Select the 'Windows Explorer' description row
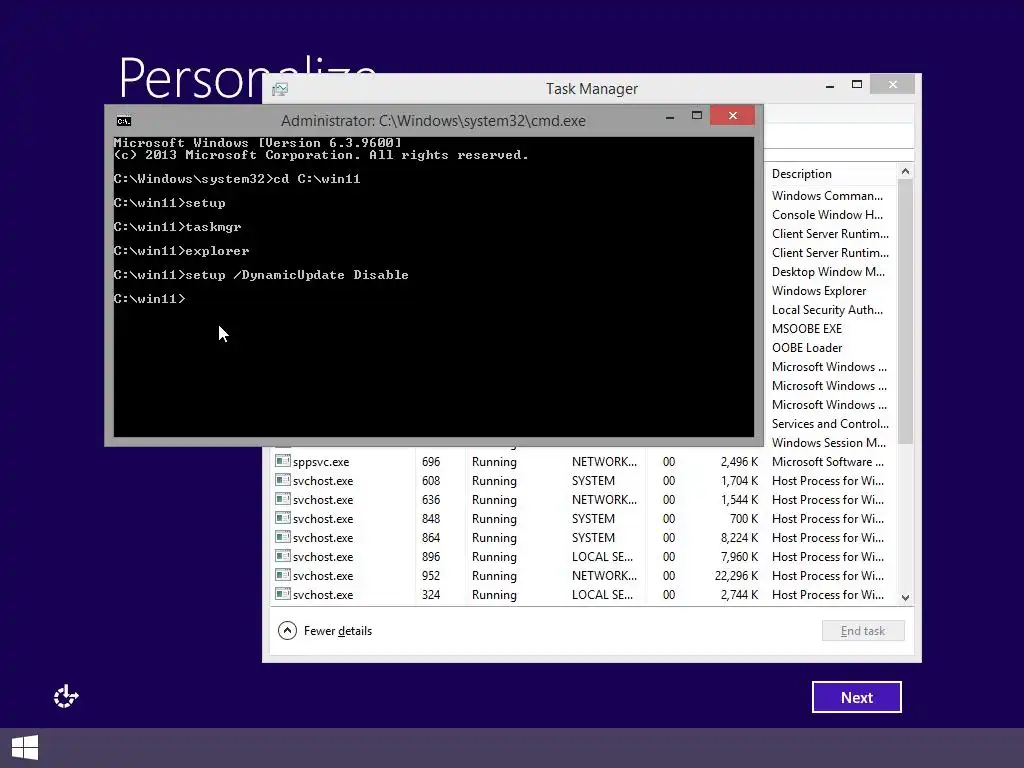The width and height of the screenshot is (1024, 768). point(819,291)
